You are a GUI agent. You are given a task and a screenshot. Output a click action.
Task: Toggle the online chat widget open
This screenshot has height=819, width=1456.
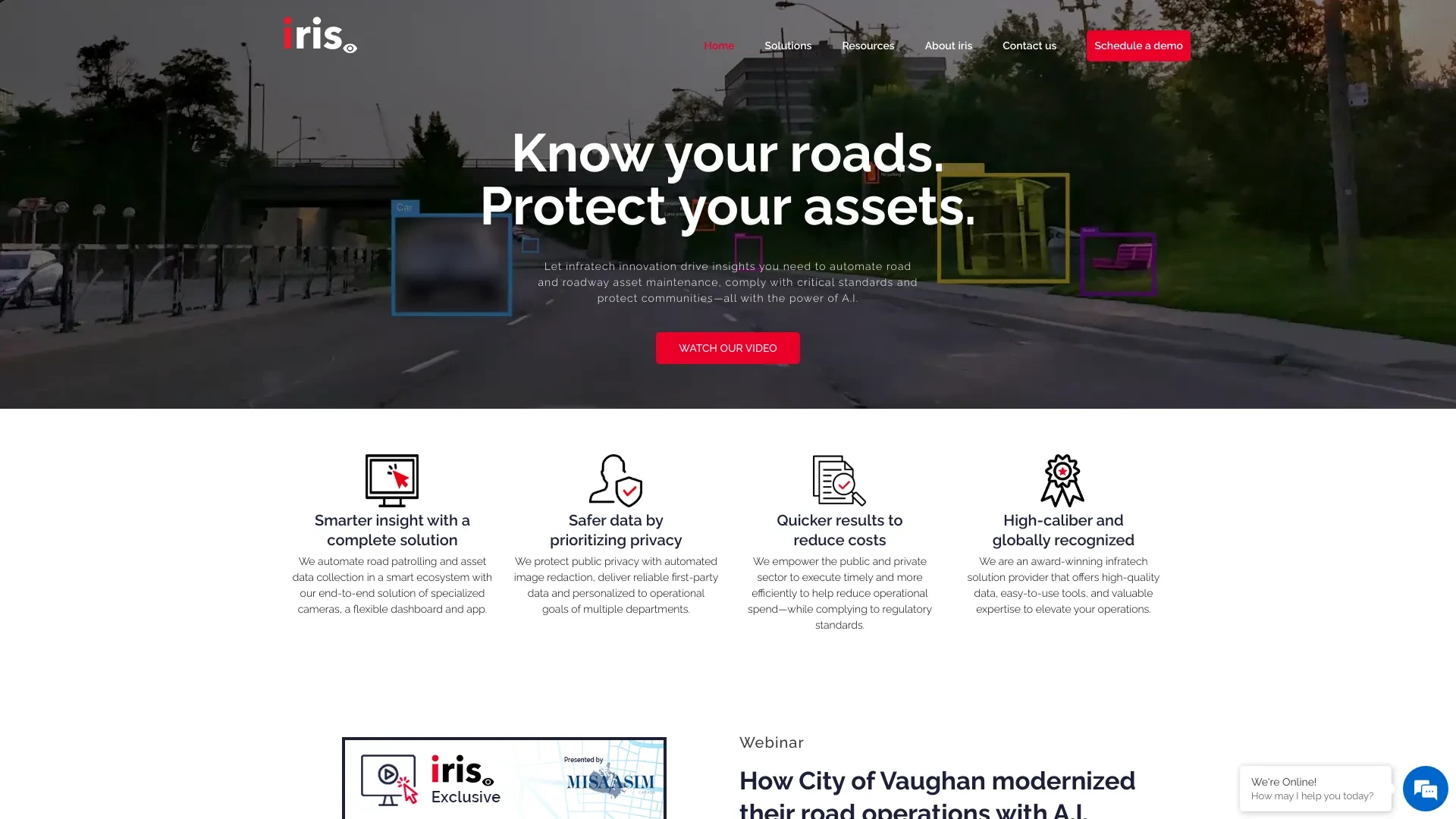click(x=1426, y=789)
